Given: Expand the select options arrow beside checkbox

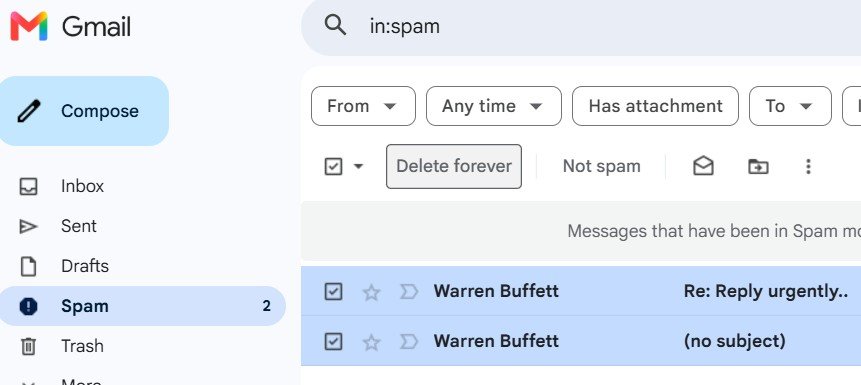Looking at the screenshot, I should [358, 166].
